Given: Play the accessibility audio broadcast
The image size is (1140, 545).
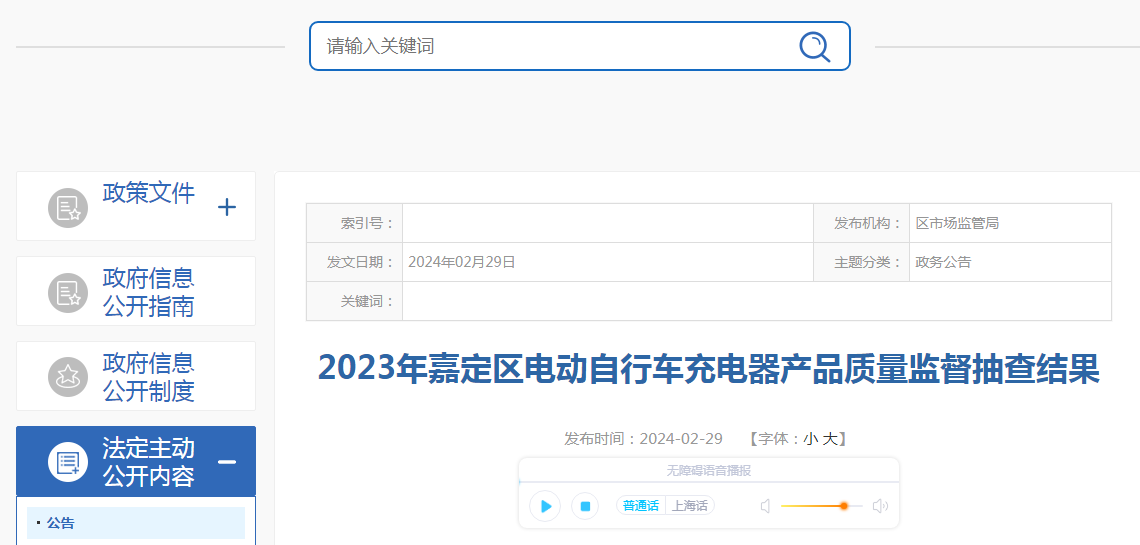Looking at the screenshot, I should click(545, 506).
